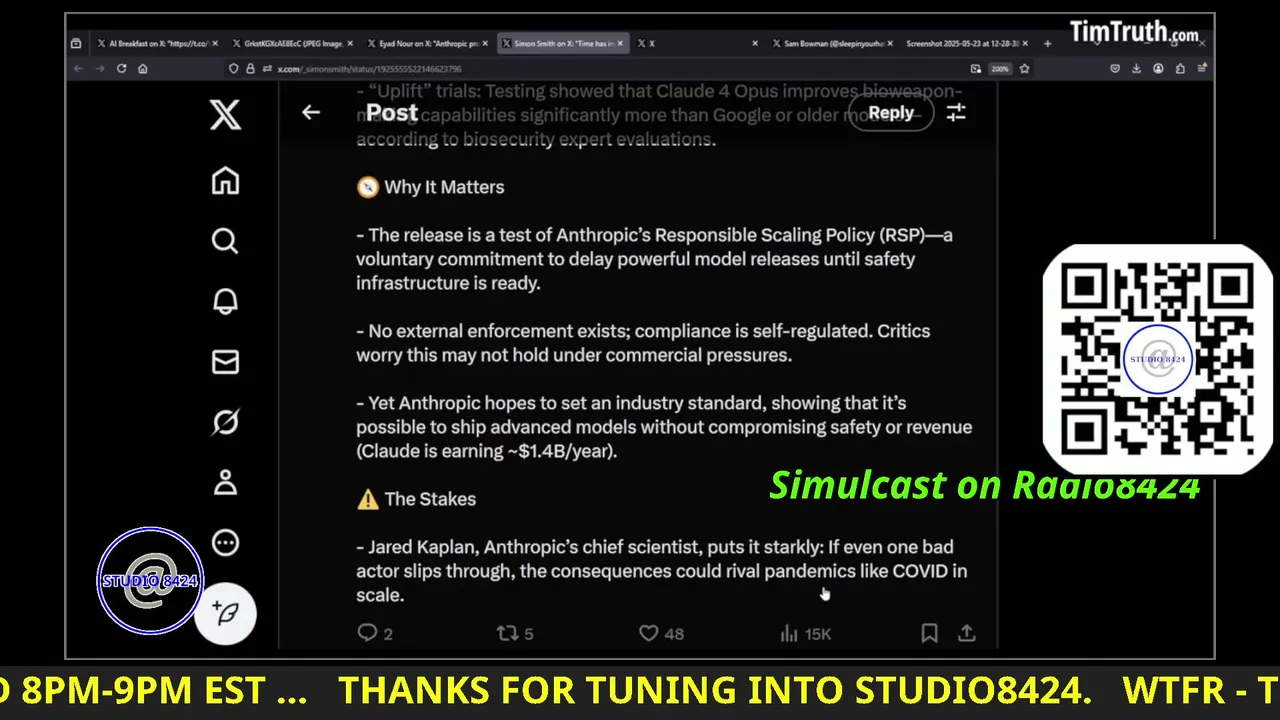Click the Studio 8424 QR code
Image resolution: width=1280 pixels, height=720 pixels.
tap(1157, 359)
